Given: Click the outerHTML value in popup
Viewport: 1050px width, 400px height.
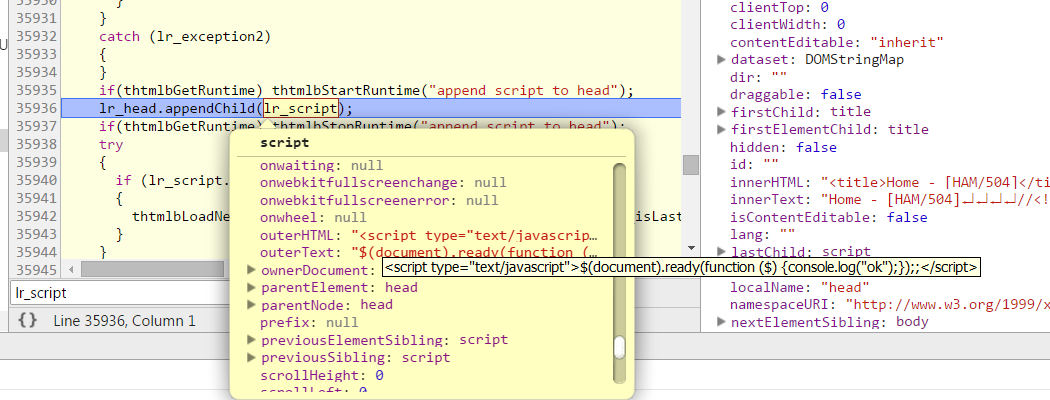Looking at the screenshot, I should point(475,235).
